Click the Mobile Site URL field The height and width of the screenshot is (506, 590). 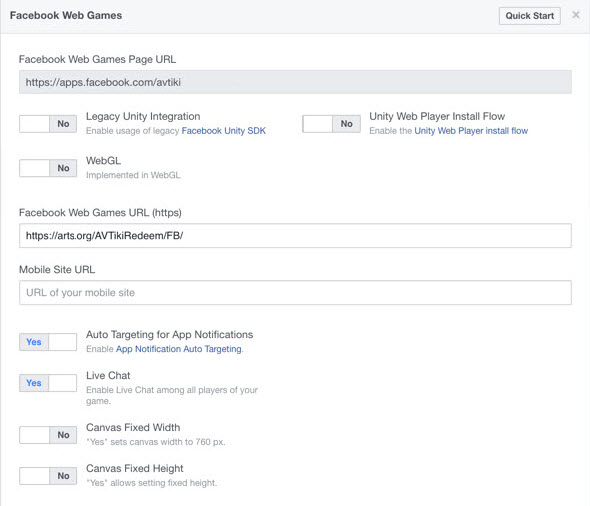(x=295, y=293)
